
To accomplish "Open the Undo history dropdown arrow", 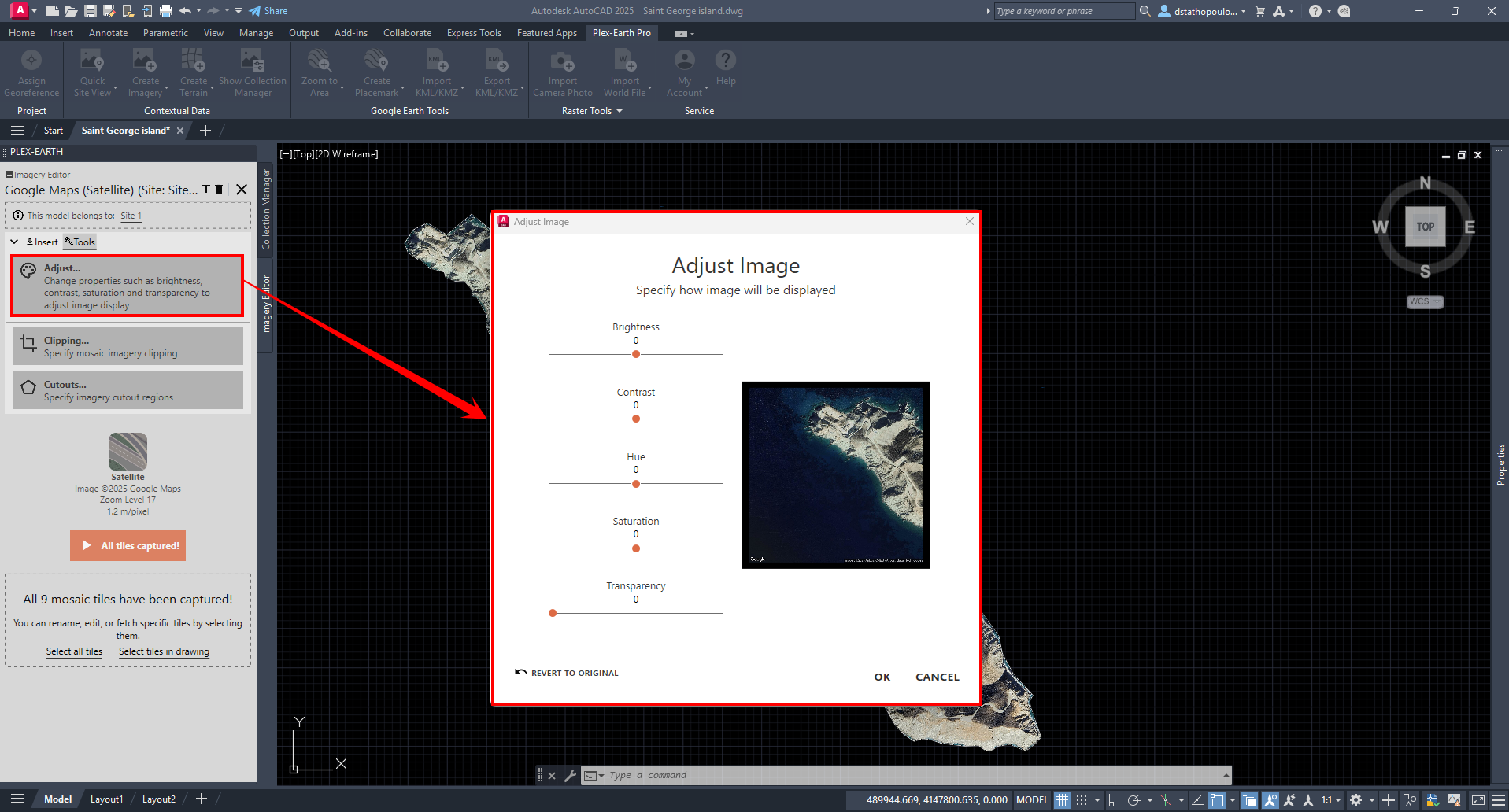I will click(198, 11).
